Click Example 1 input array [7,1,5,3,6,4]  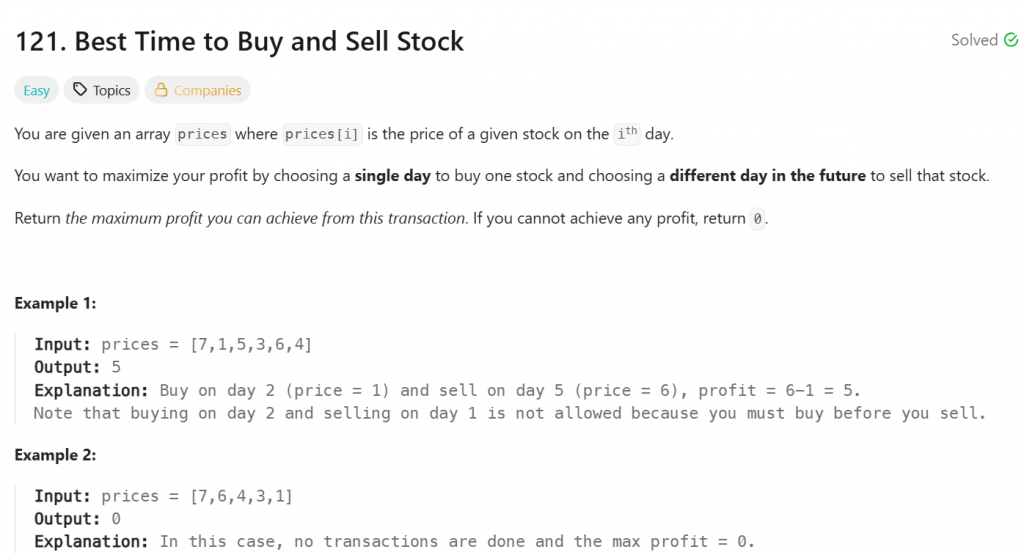[251, 344]
